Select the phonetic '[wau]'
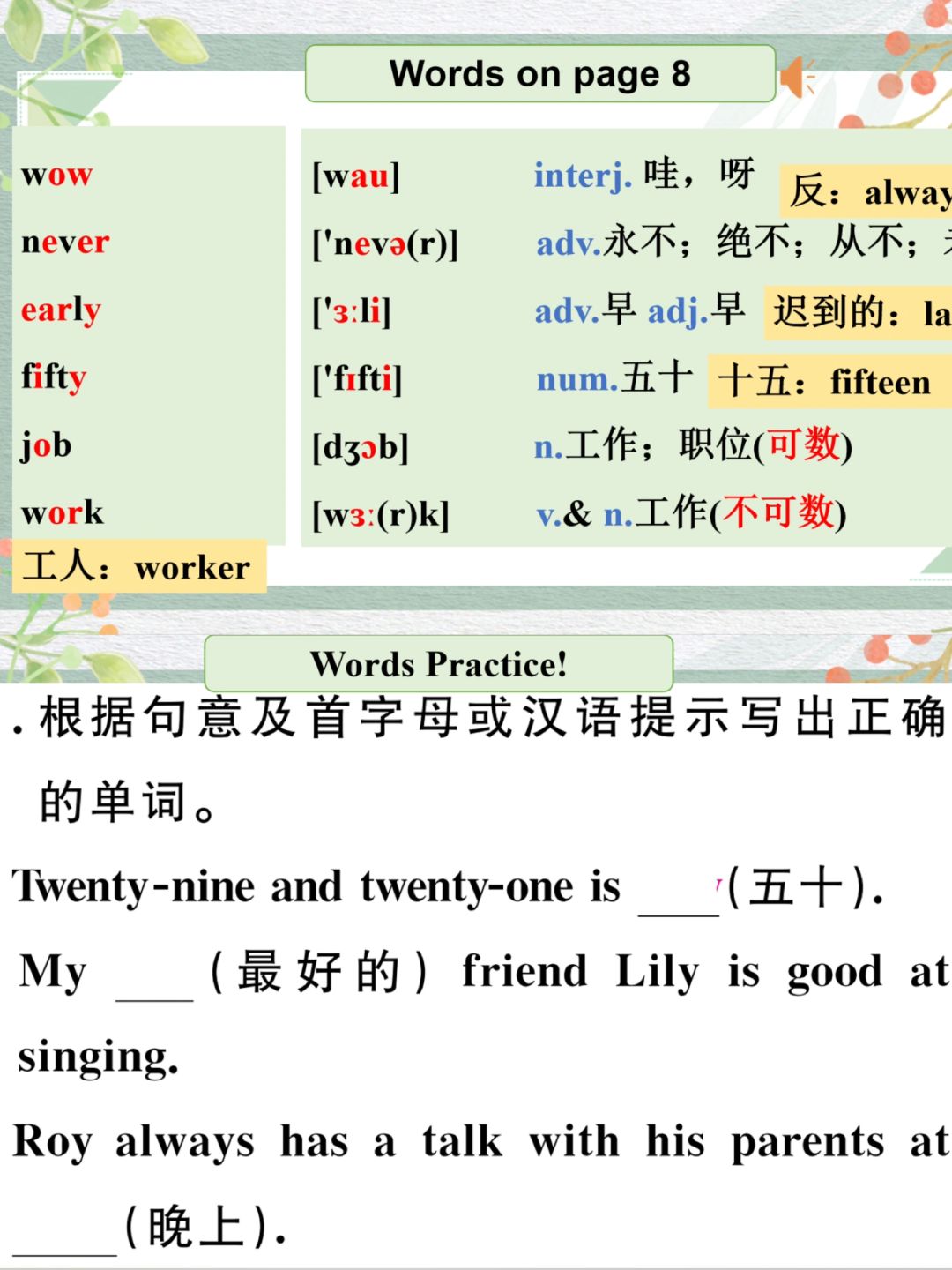 [x=356, y=176]
